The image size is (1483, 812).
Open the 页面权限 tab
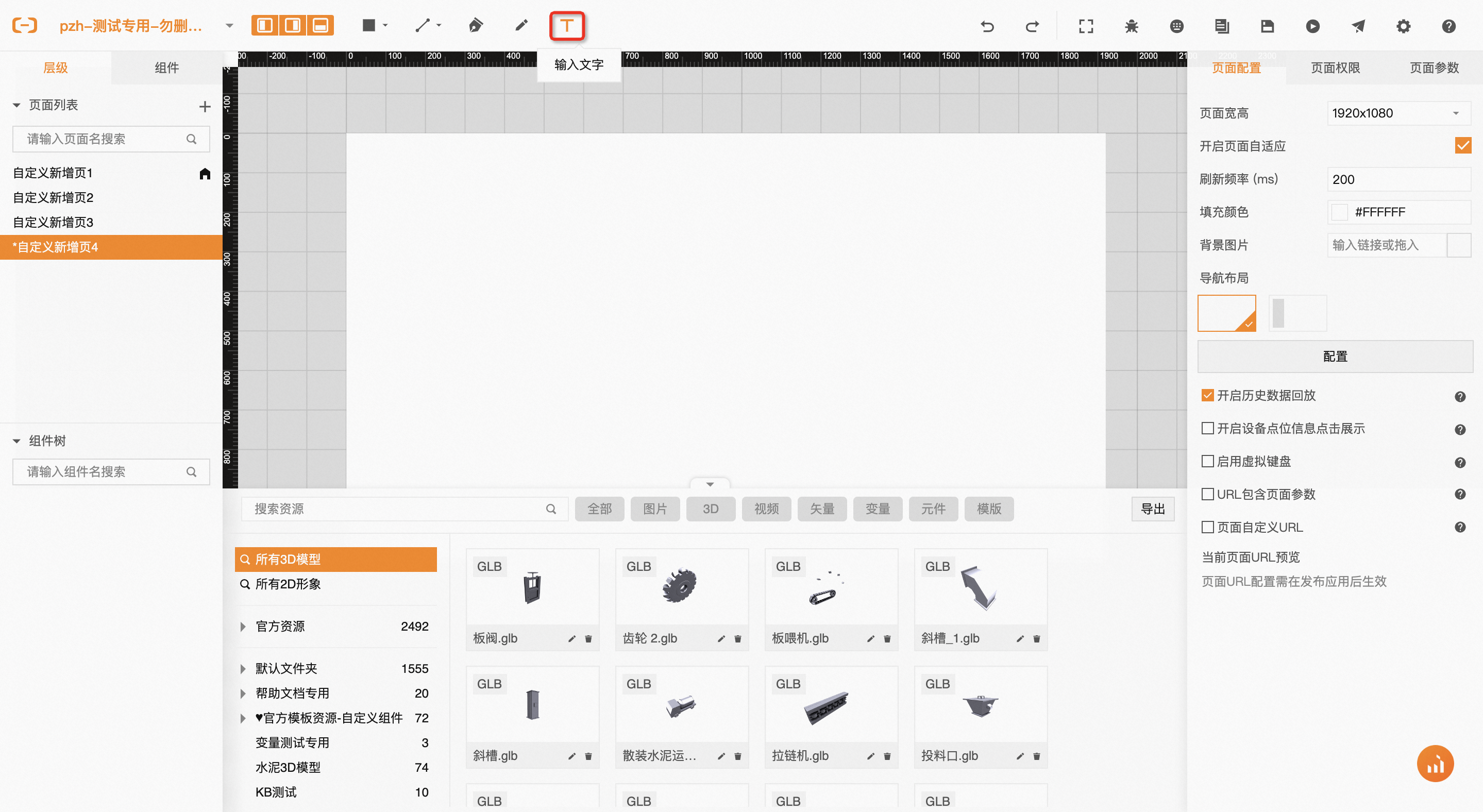click(x=1335, y=68)
